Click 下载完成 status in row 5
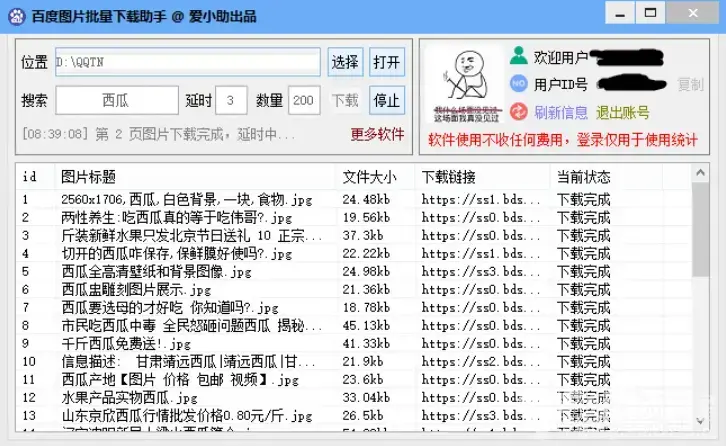This screenshot has width=726, height=446. point(583,272)
